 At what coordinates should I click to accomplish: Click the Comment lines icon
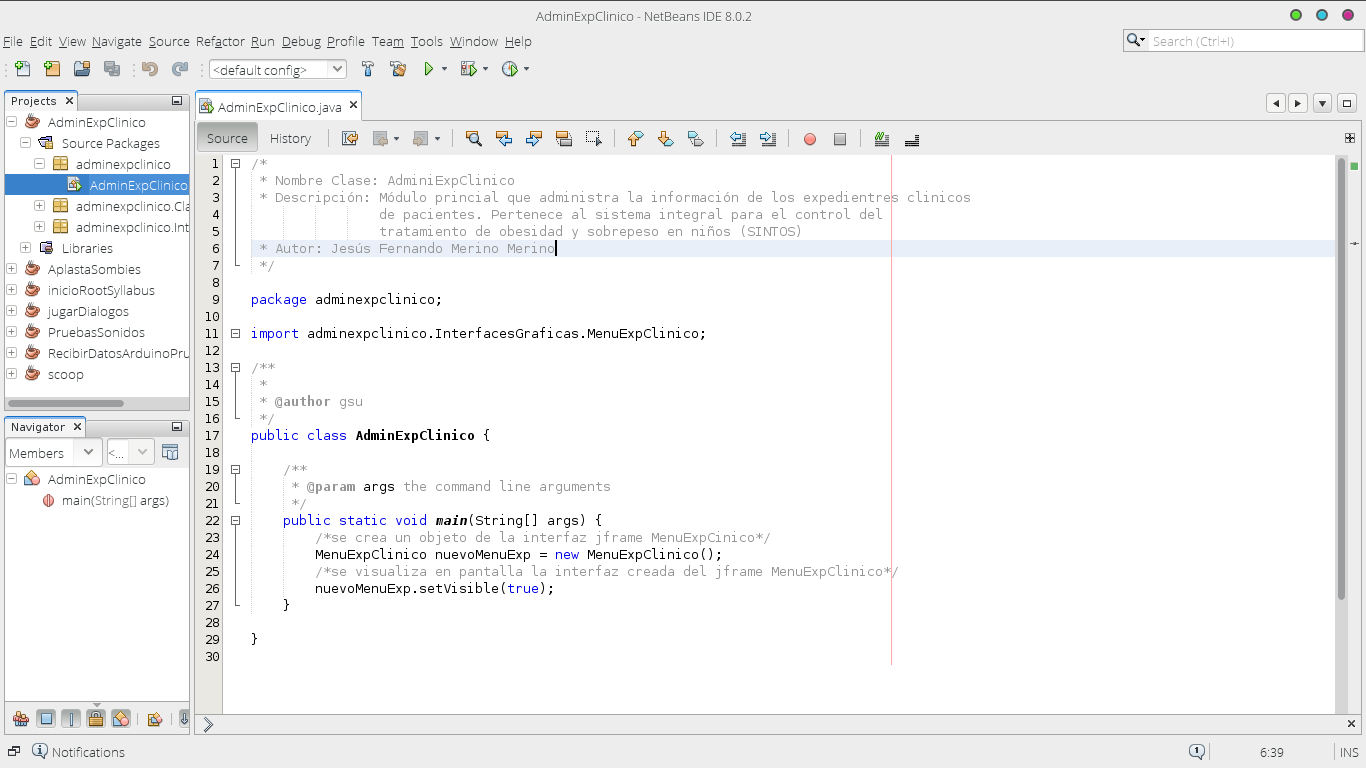(x=879, y=139)
